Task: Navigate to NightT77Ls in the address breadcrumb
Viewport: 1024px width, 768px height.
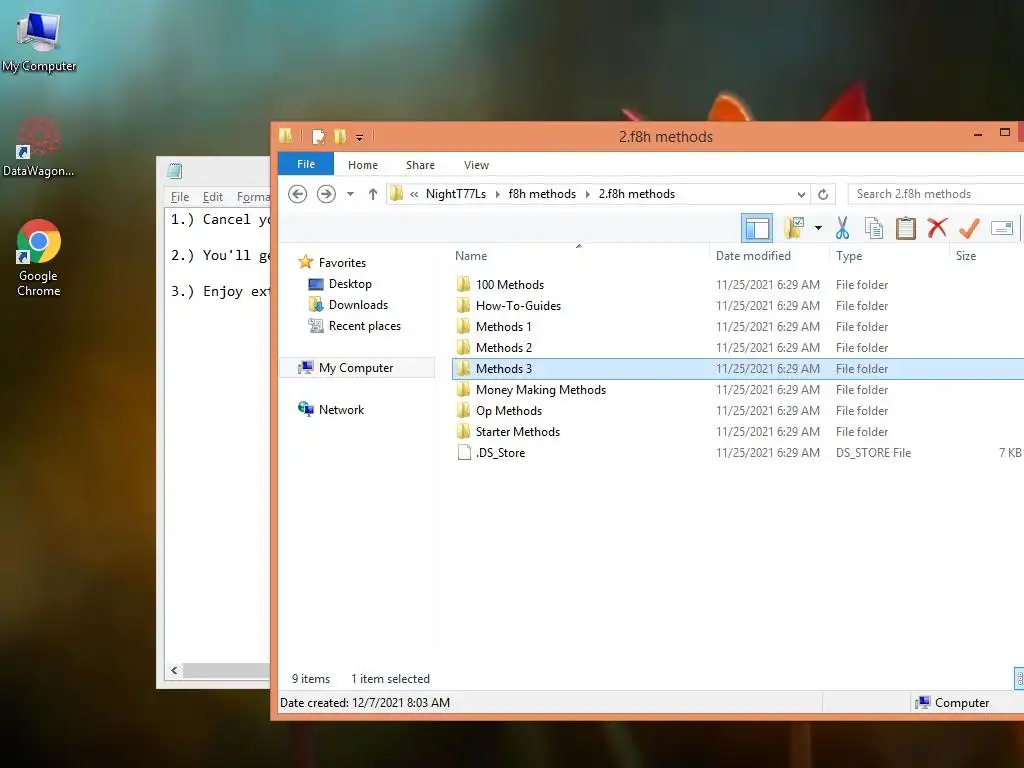Action: pyautogui.click(x=456, y=194)
